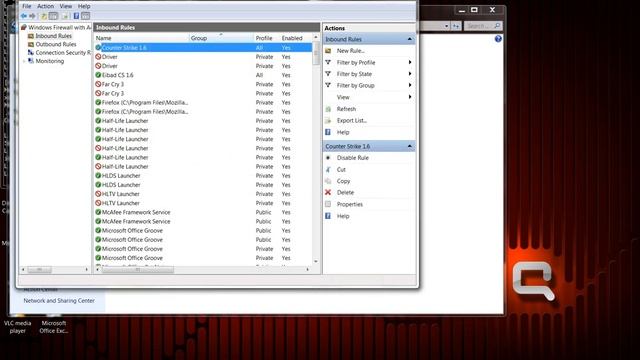The image size is (640, 360).
Task: Open the File menu
Action: coord(27,6)
